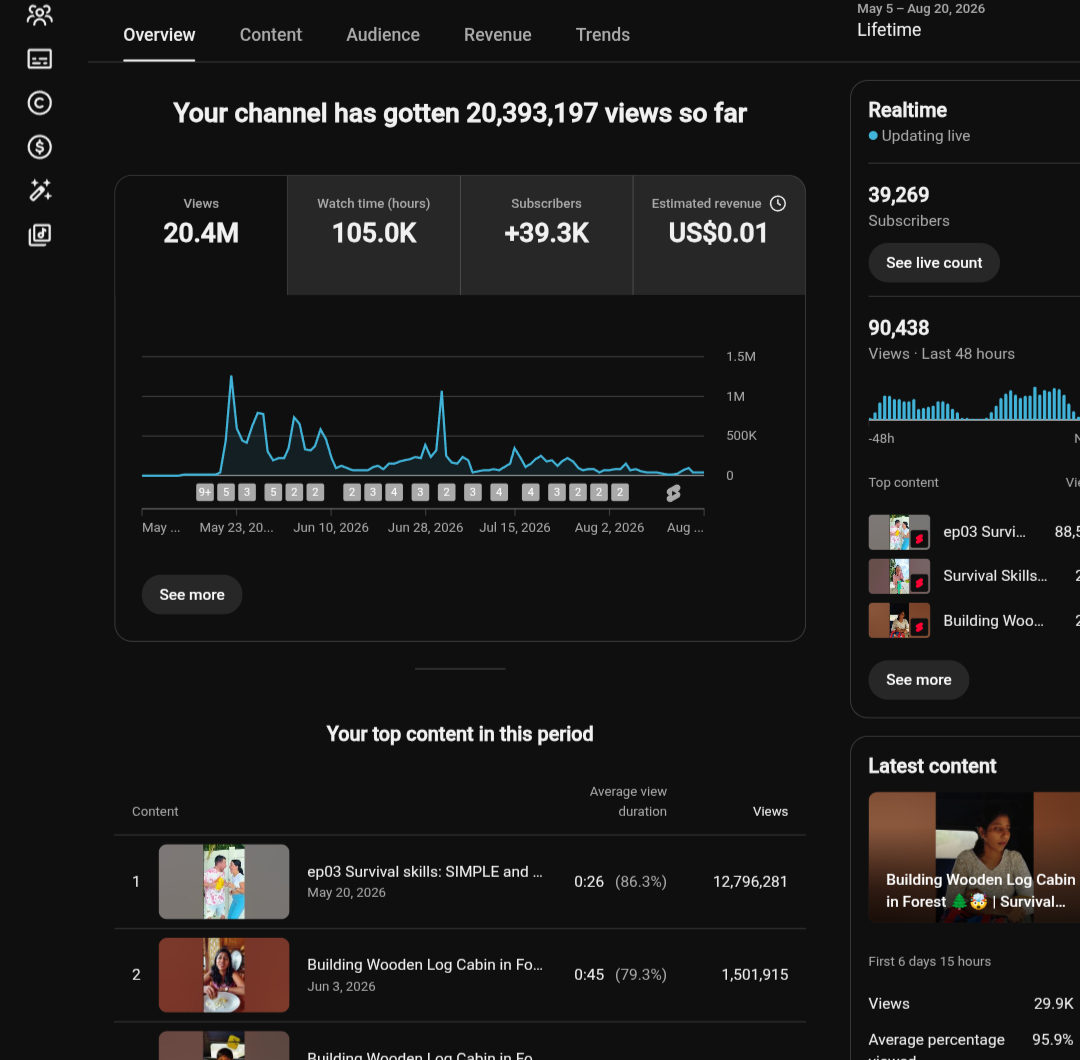Click the Views column header in table
This screenshot has height=1060, width=1080.
[x=770, y=811]
